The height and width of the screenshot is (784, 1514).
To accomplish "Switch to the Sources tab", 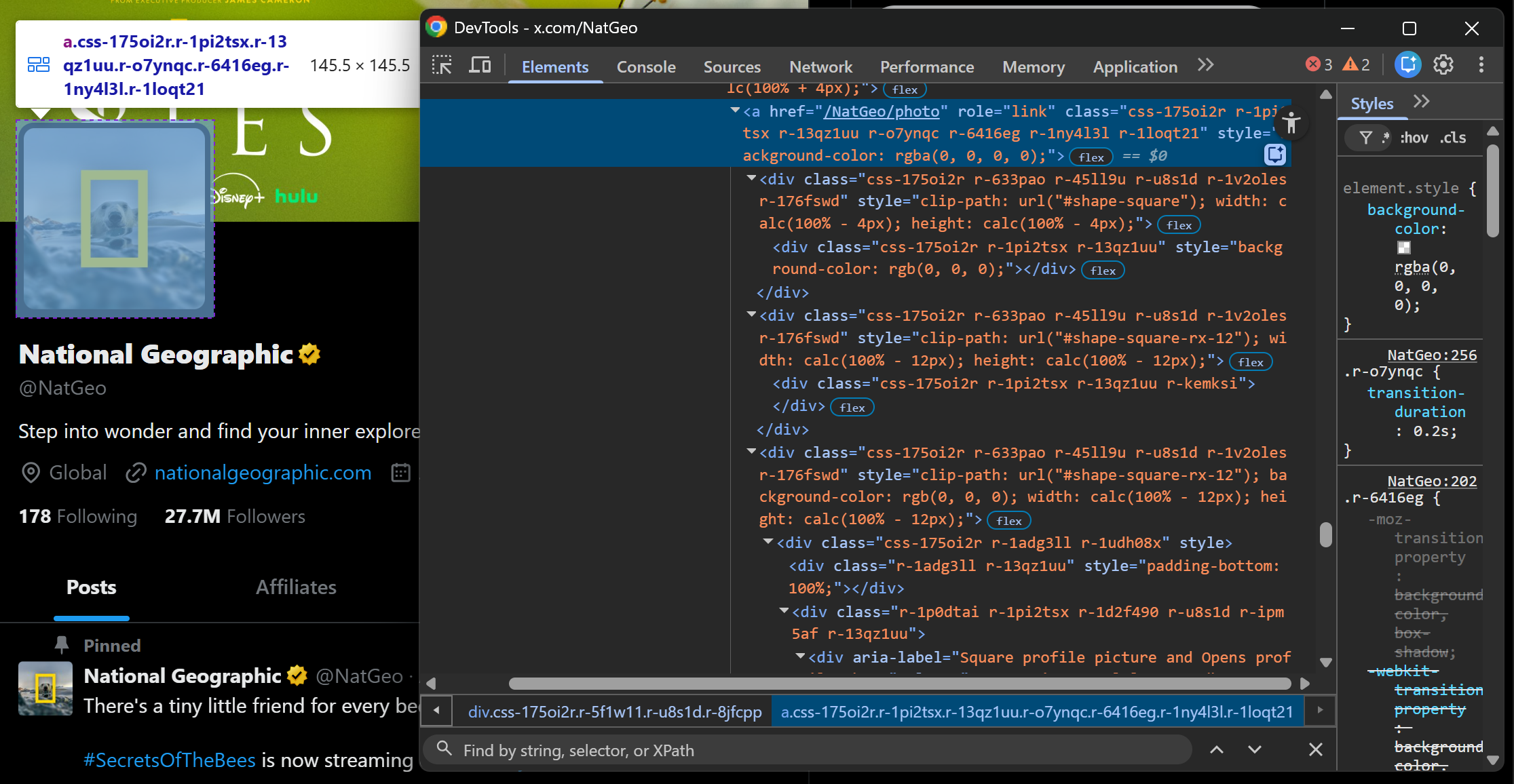I will (x=732, y=66).
